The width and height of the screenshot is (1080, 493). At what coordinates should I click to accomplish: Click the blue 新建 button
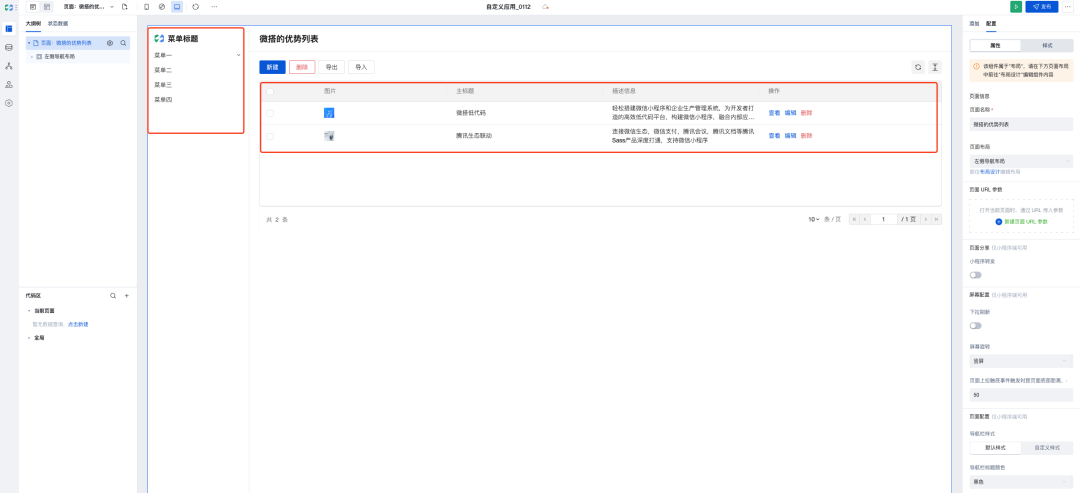point(272,67)
